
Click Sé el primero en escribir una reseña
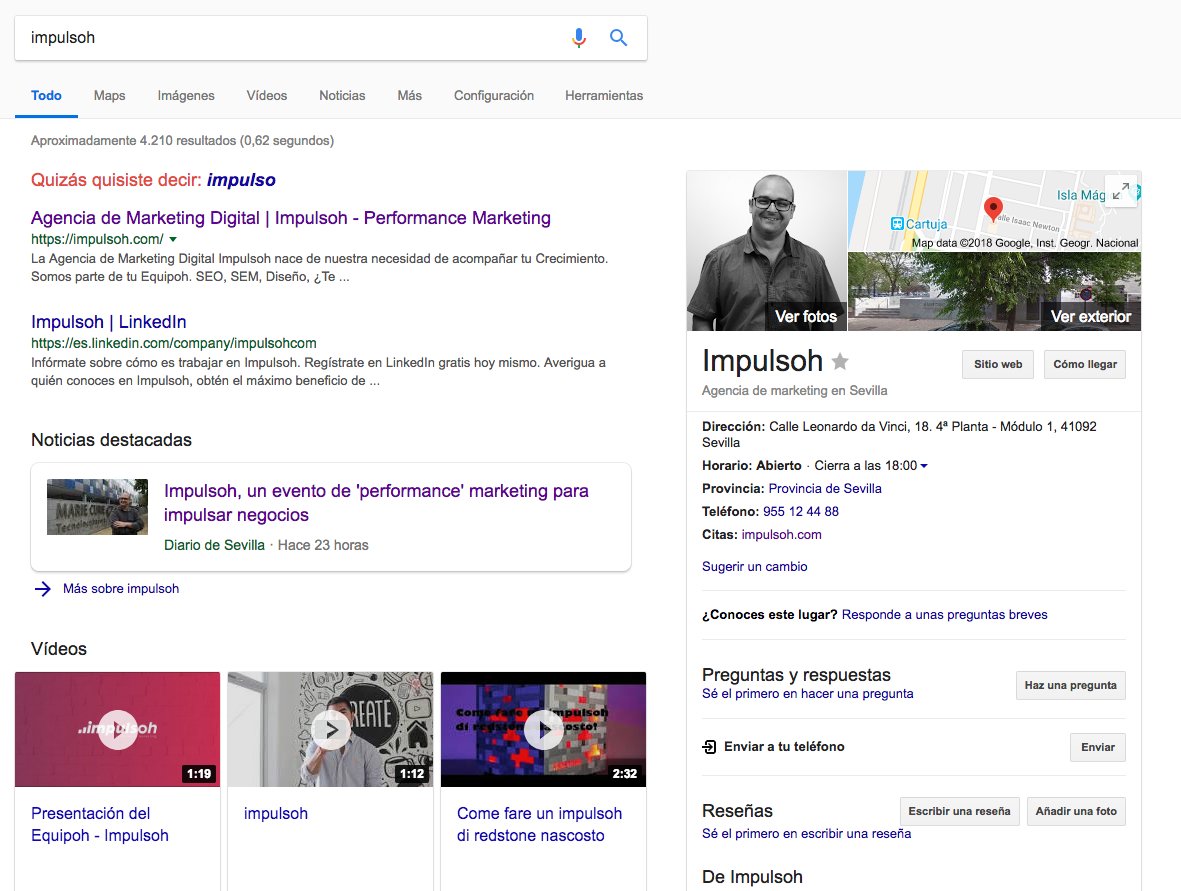[807, 834]
